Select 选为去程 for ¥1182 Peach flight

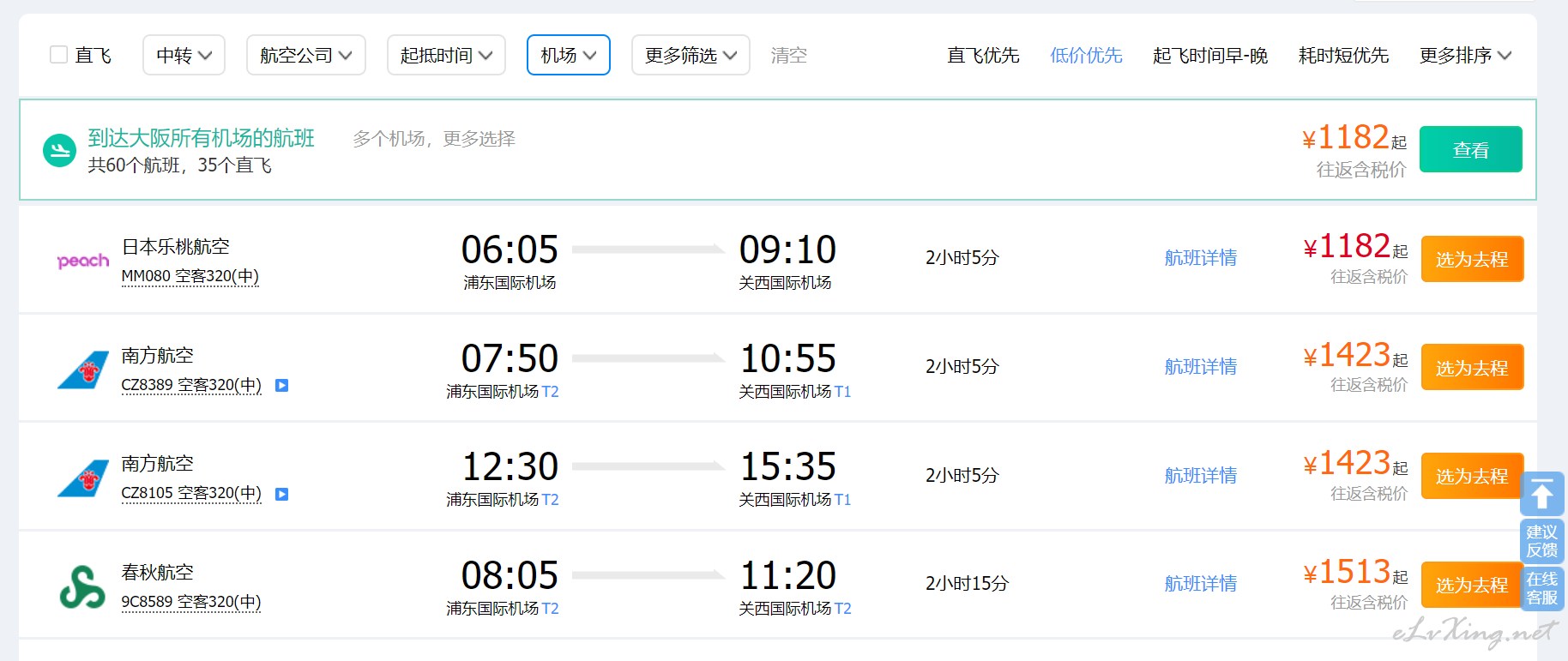[1472, 259]
